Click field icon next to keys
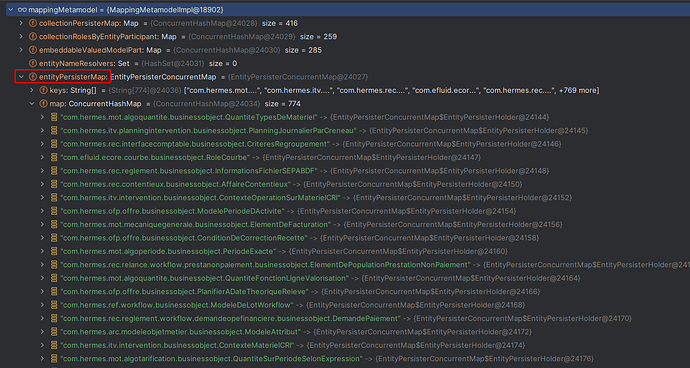Screen dimensions: 690x368 point(44,90)
